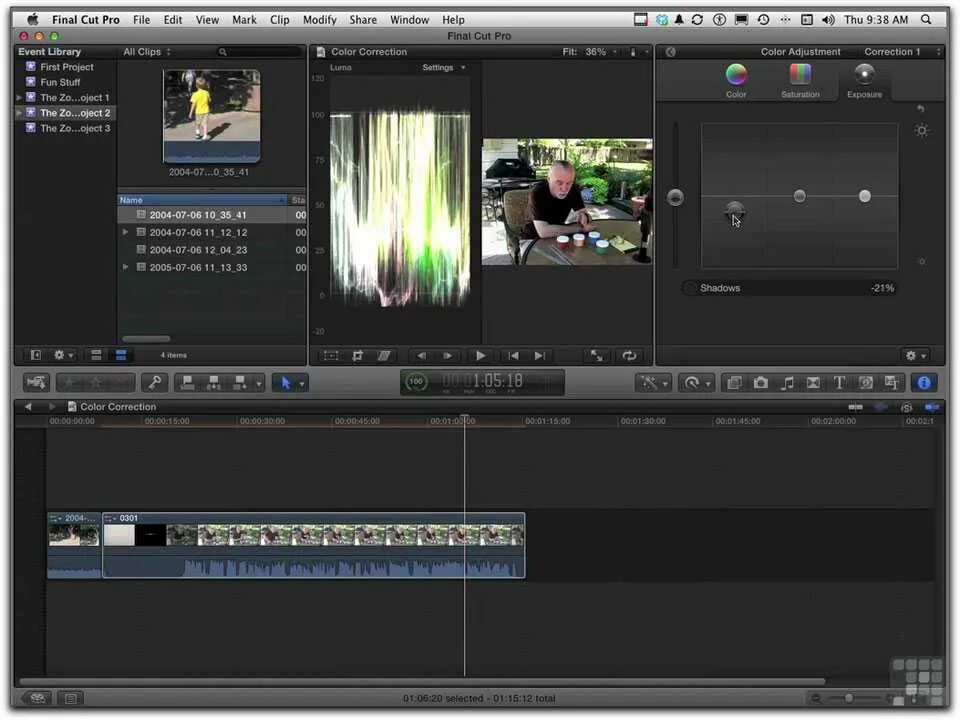The width and height of the screenshot is (960, 720).
Task: Expand The Zo...oject 1 event
Action: click(19, 97)
